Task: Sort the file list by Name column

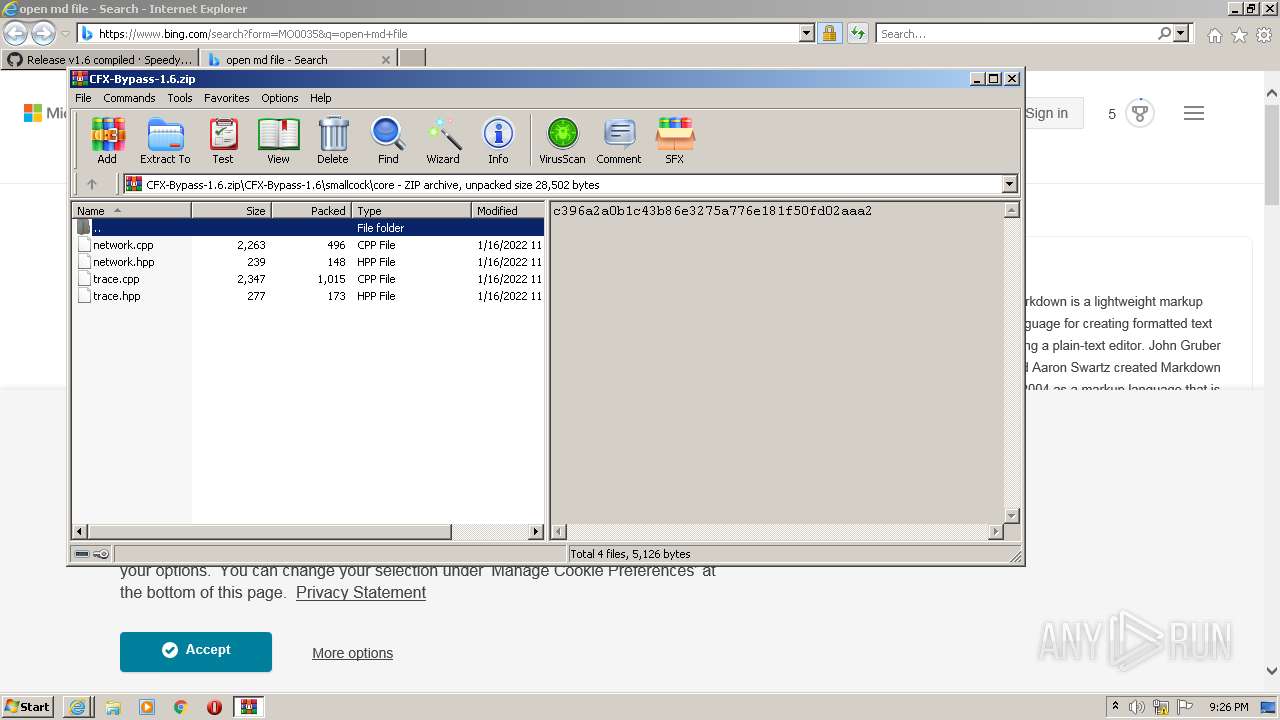Action: tap(131, 211)
